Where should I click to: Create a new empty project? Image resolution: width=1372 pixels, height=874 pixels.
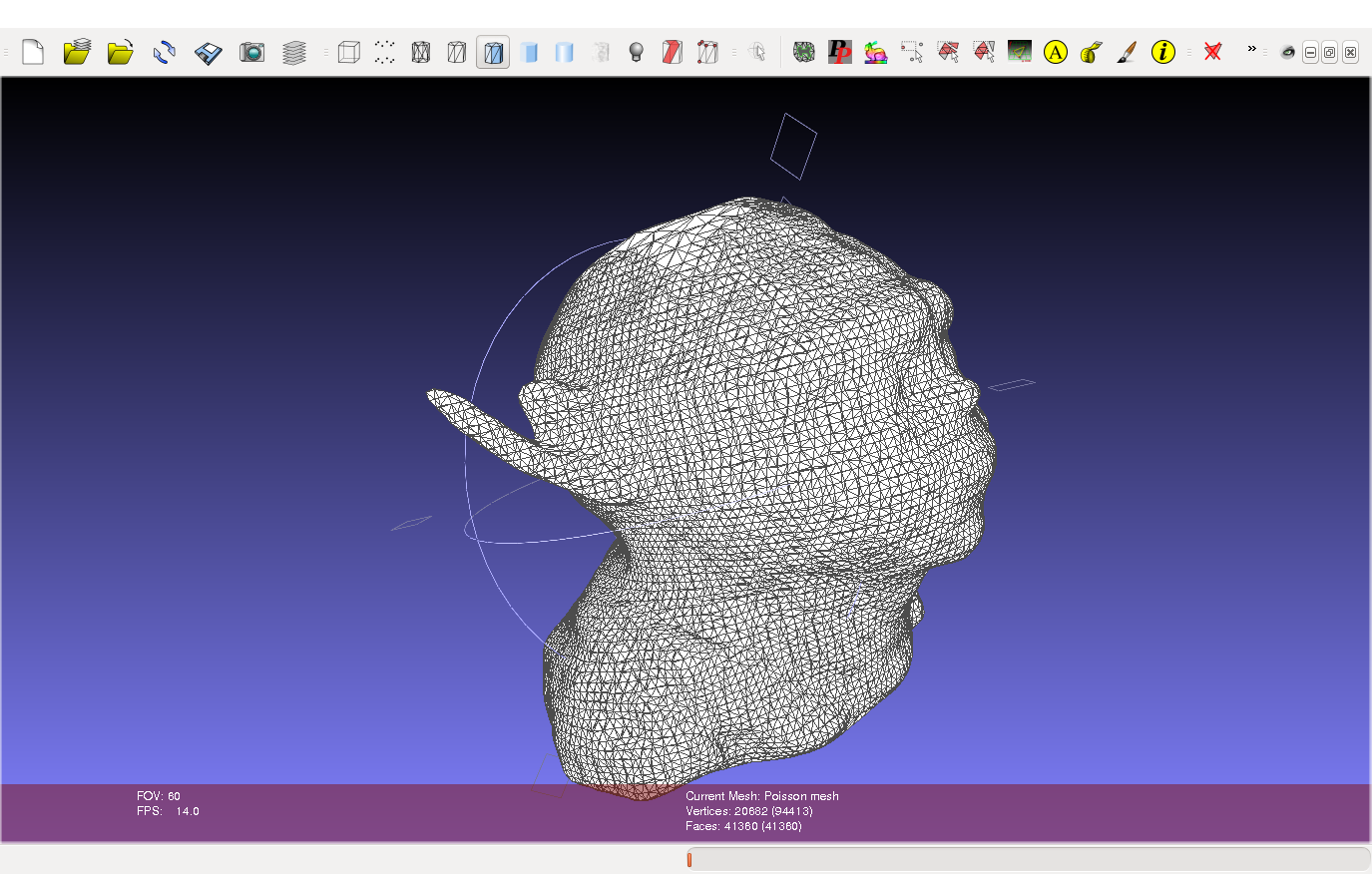(33, 52)
